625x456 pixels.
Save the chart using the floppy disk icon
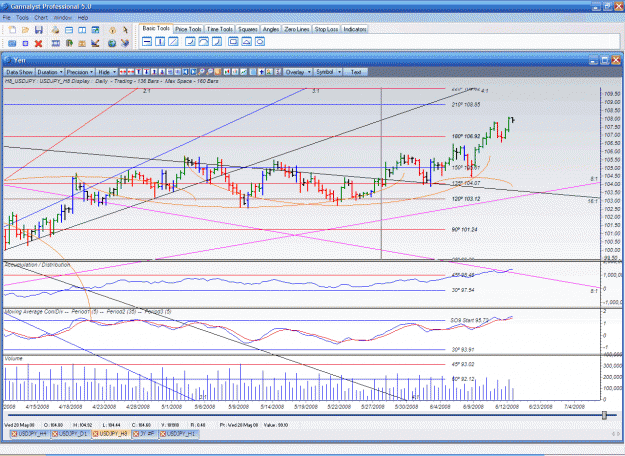(39, 30)
